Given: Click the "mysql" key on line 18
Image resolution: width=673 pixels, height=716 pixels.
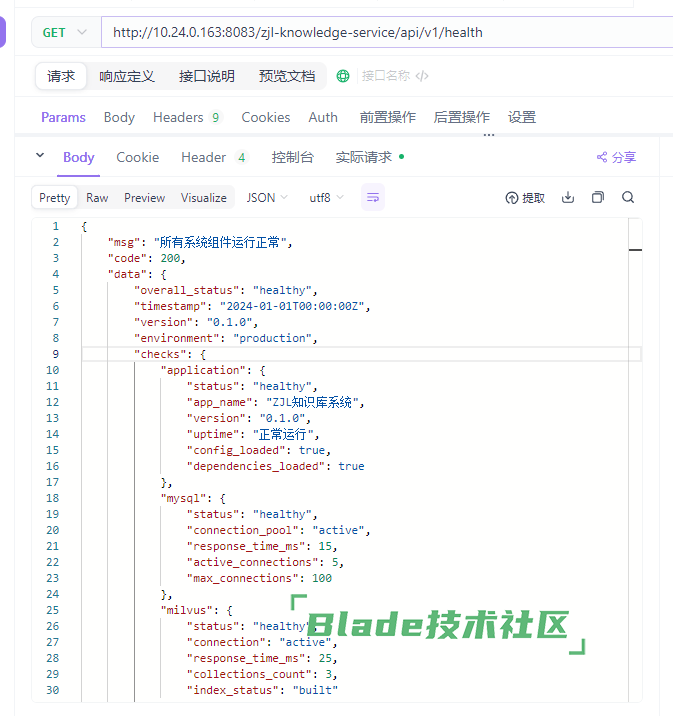Looking at the screenshot, I should [x=183, y=498].
